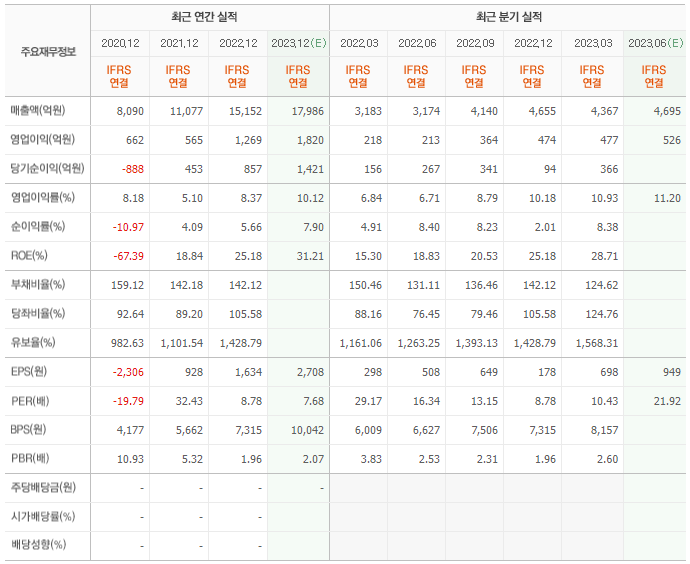The width and height of the screenshot is (690, 564).
Task: Click the '시가배당률(%)' row label
Action: click(43, 516)
